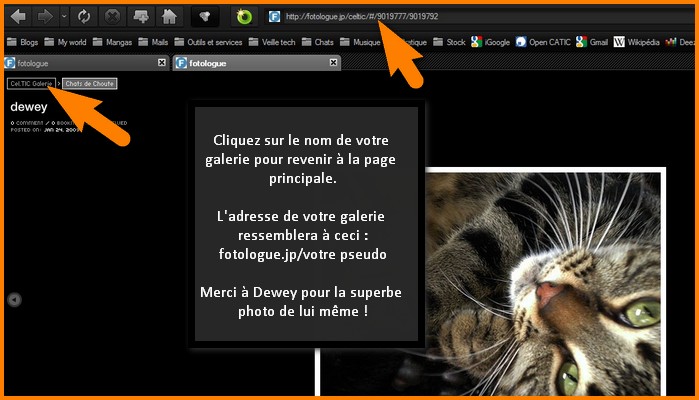Click the 0 comment text under dewey
This screenshot has height=400, width=699.
[x=27, y=123]
